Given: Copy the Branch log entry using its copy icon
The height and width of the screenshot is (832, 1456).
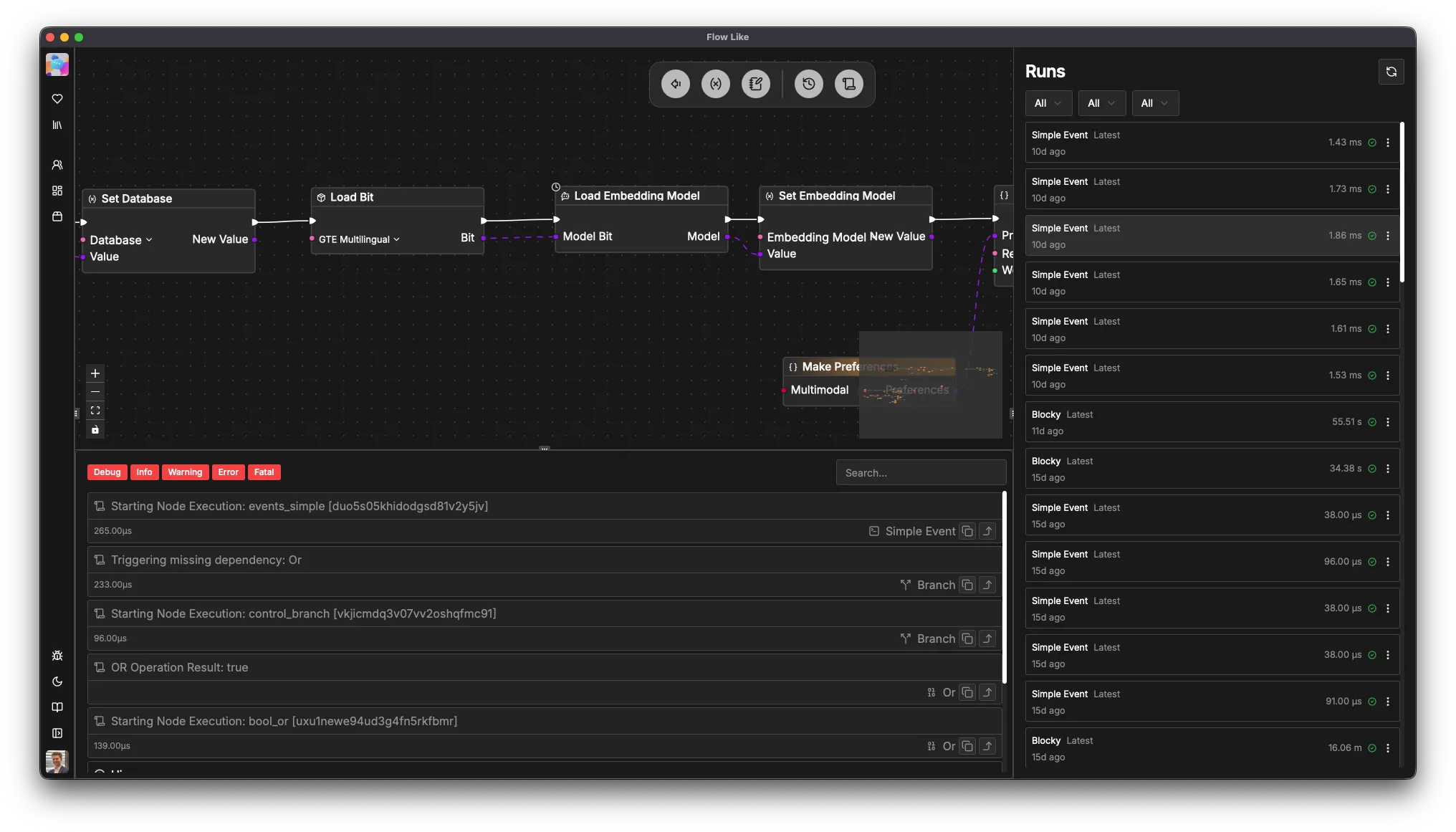Looking at the screenshot, I should click(x=967, y=585).
